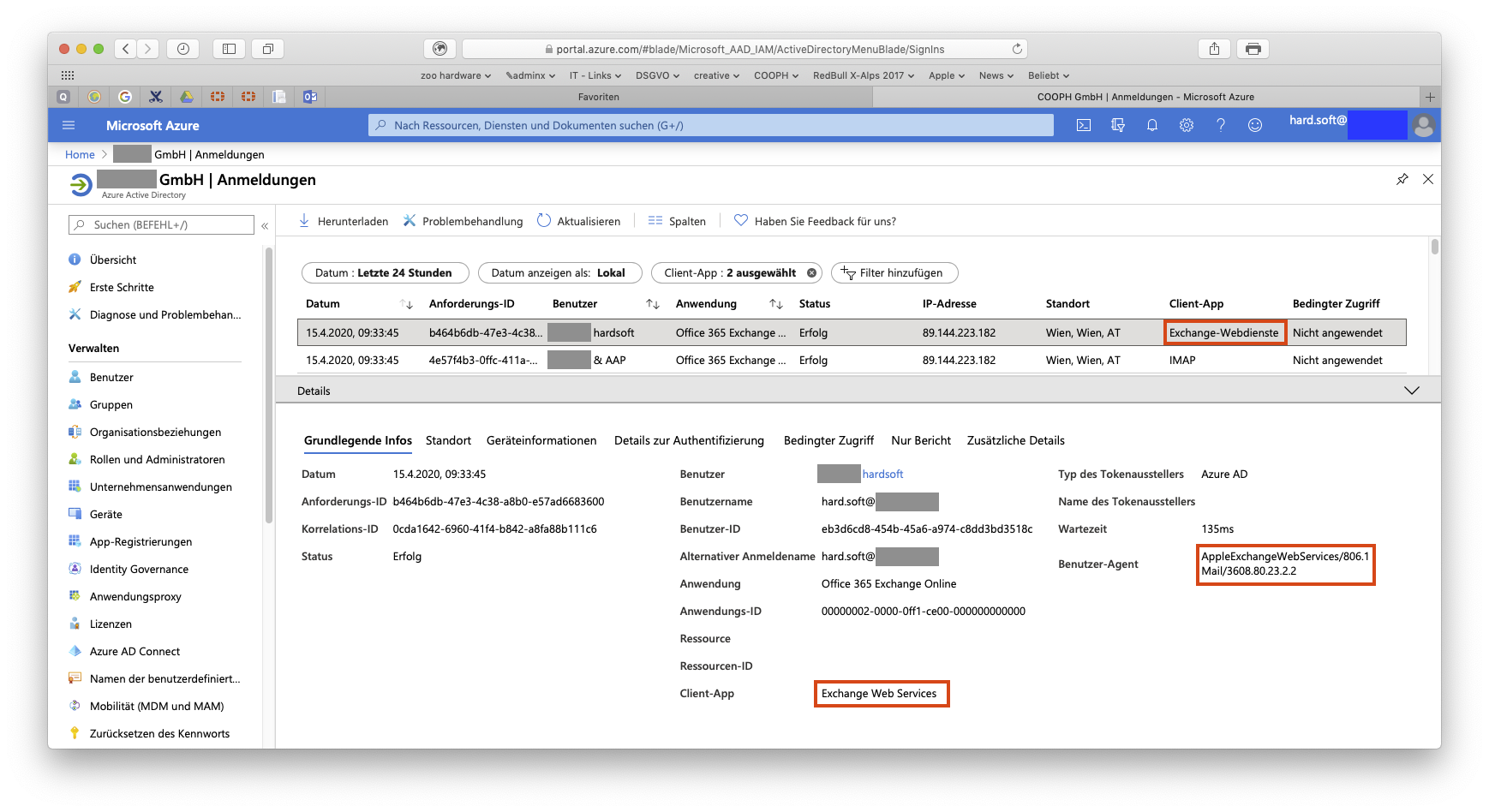This screenshot has width=1489, height=812.
Task: Open the Apple bookmarks folder dropdown
Action: pyautogui.click(x=946, y=75)
